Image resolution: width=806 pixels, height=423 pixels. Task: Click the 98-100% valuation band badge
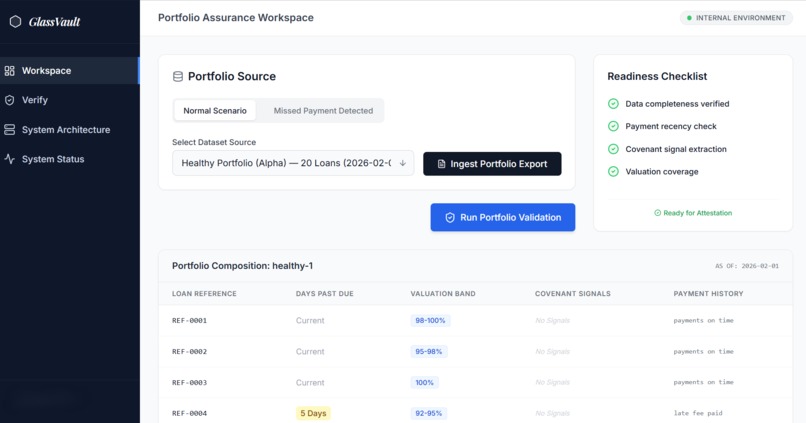coord(430,321)
